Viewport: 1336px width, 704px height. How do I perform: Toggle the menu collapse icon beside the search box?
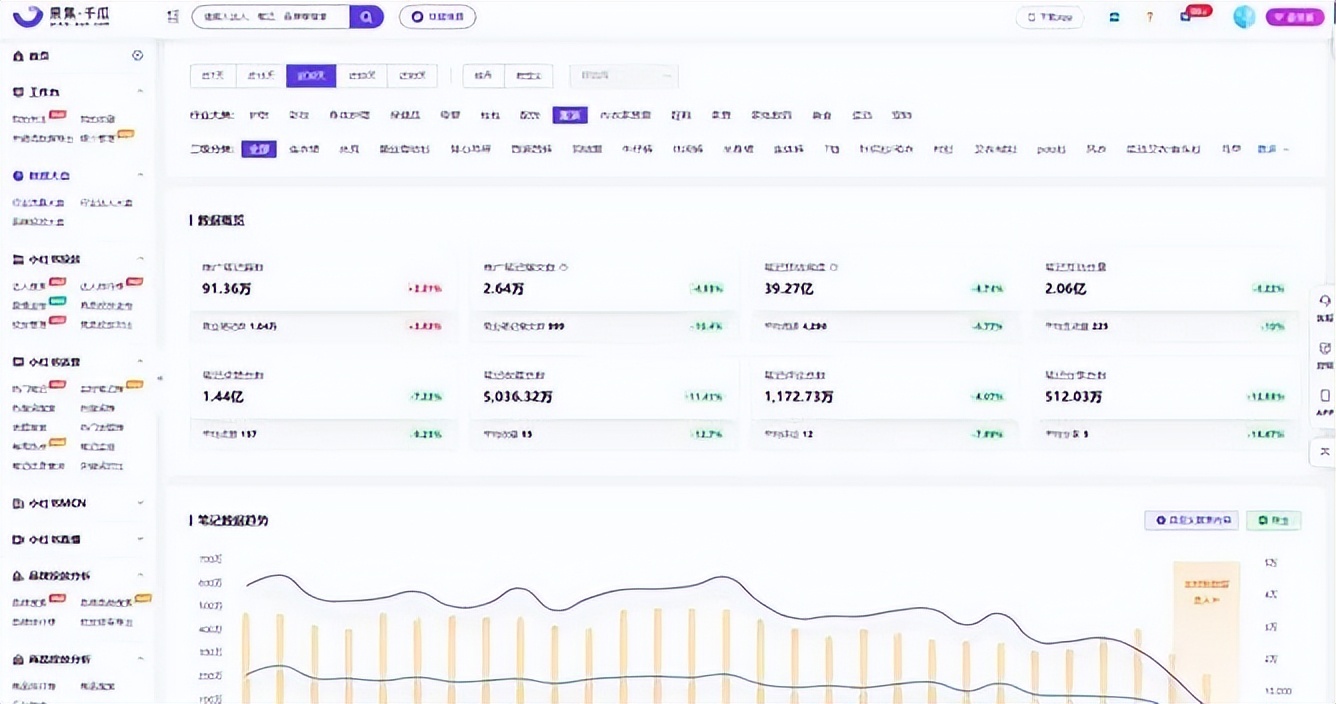pyautogui.click(x=173, y=17)
